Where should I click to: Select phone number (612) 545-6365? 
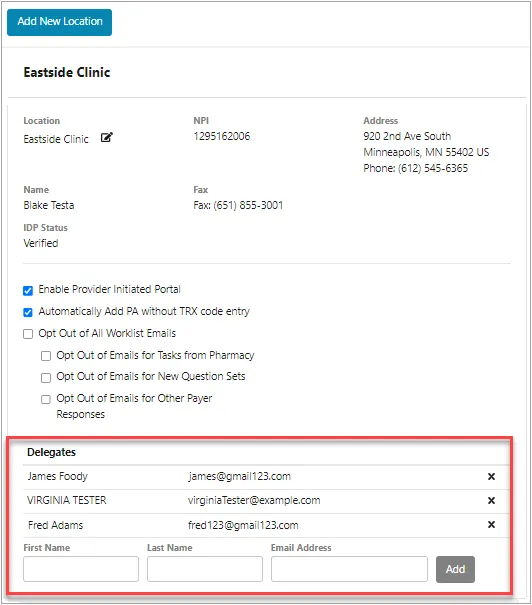tap(433, 168)
